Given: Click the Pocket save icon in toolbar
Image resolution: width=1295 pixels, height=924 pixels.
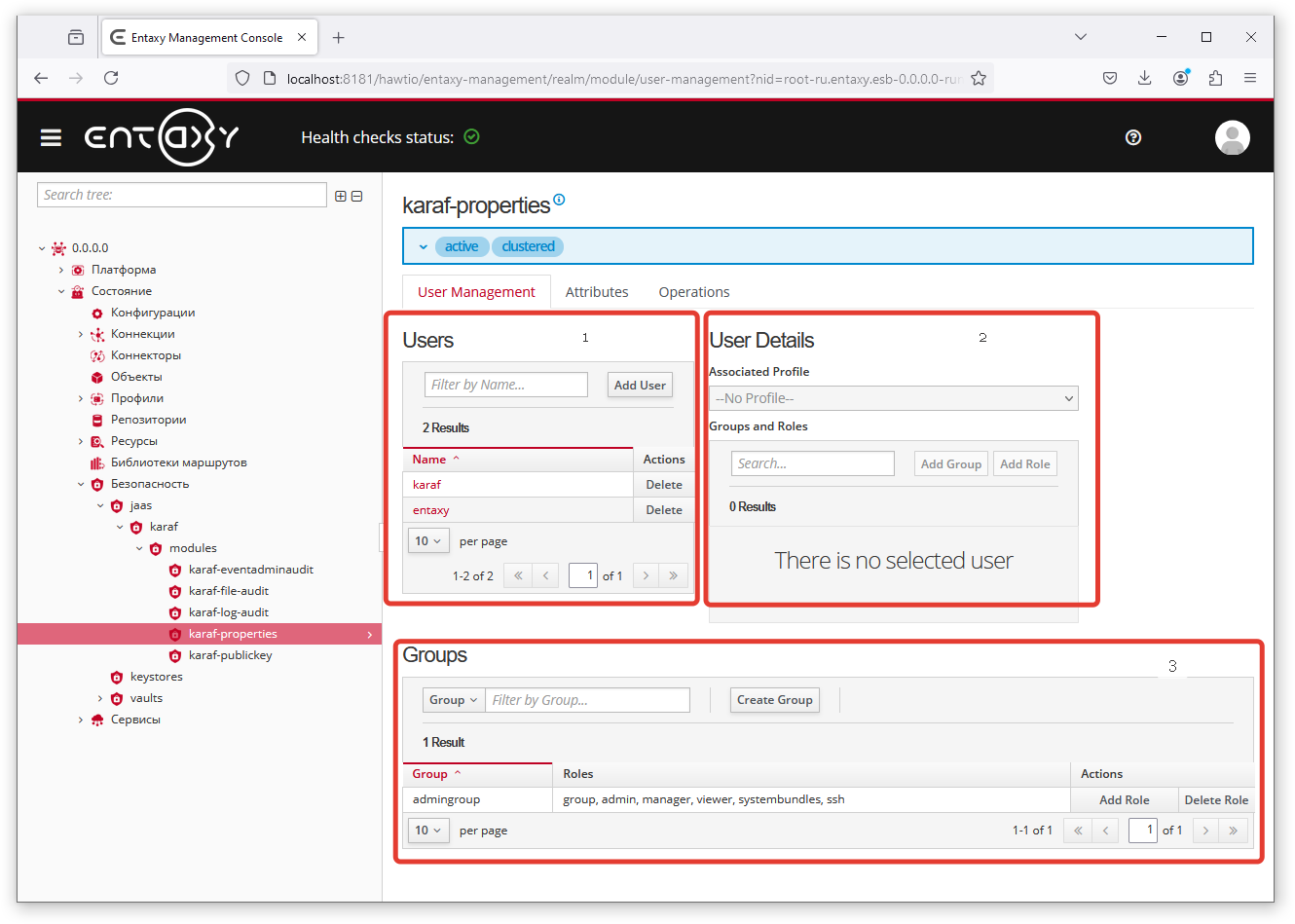Looking at the screenshot, I should [x=1110, y=78].
